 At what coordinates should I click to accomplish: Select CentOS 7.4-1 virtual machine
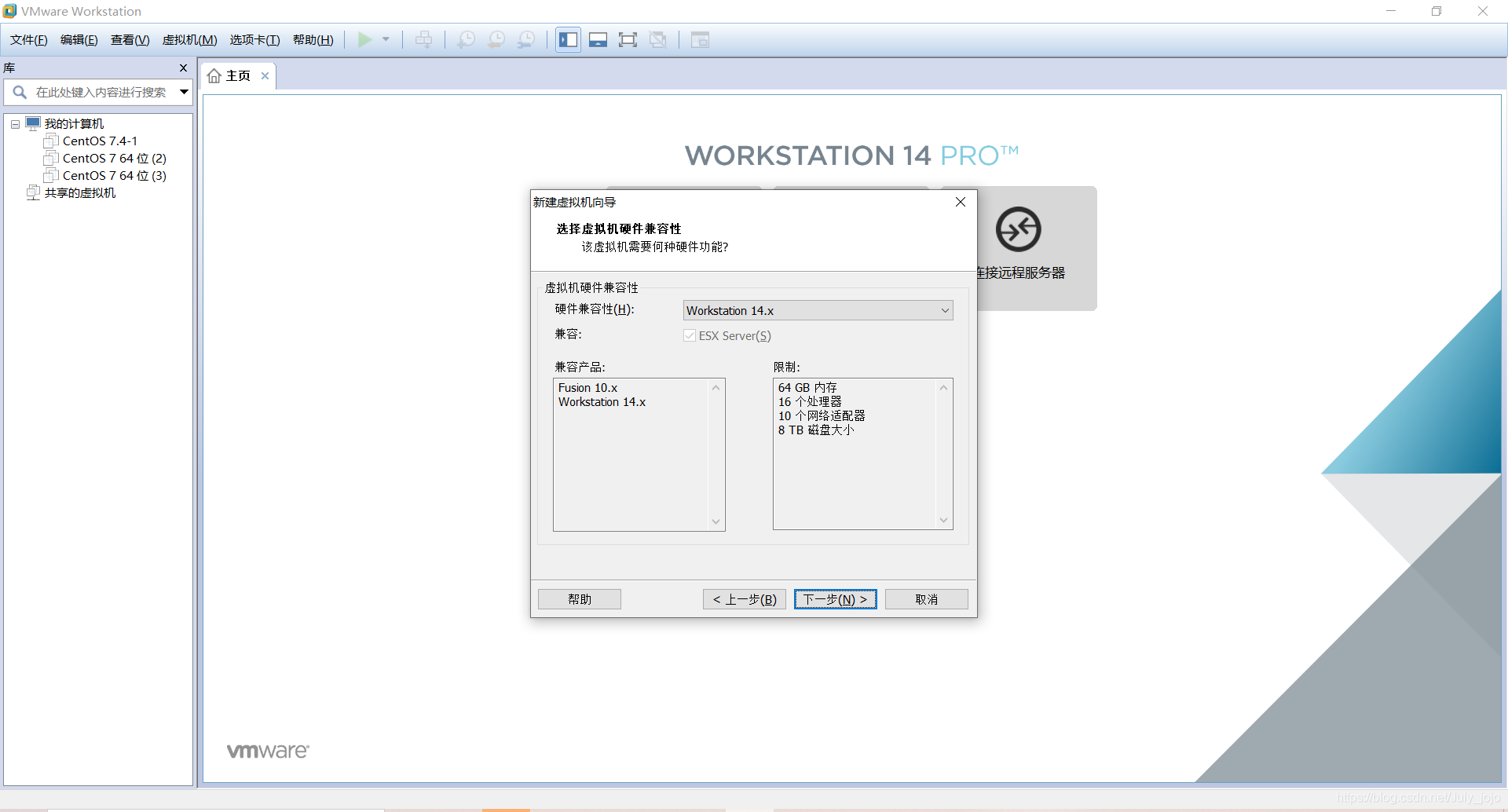click(x=100, y=141)
